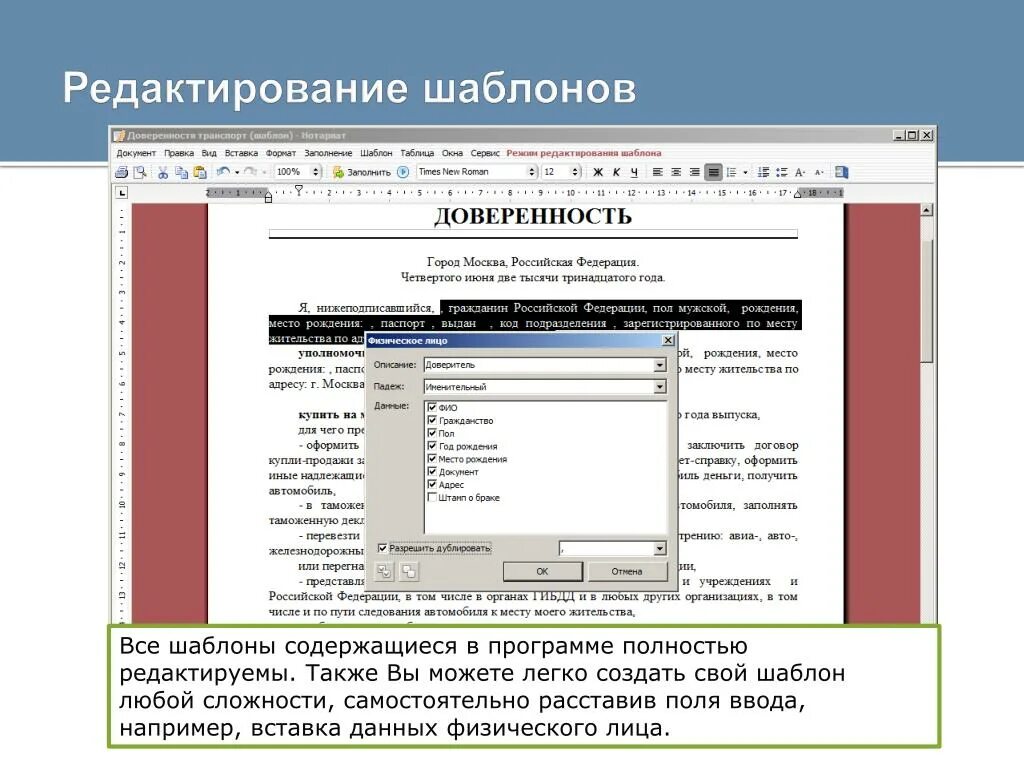Image resolution: width=1024 pixels, height=768 pixels.
Task: Click OK in Физическое лицо dialog
Action: 542,571
